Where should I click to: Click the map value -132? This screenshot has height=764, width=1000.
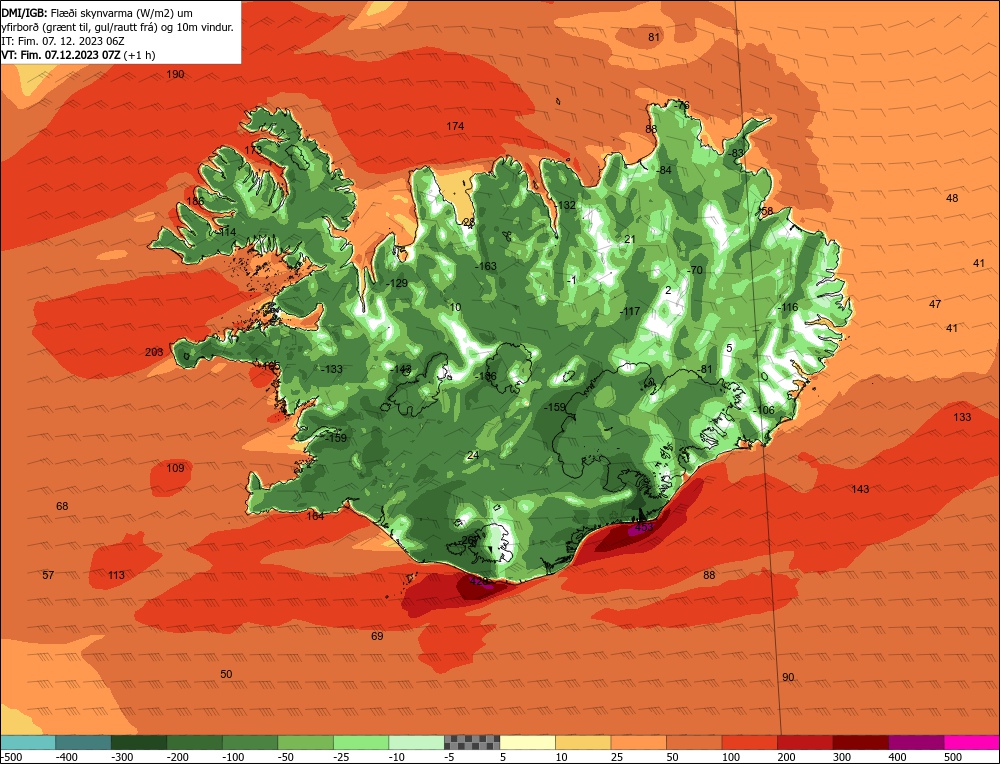click(565, 205)
